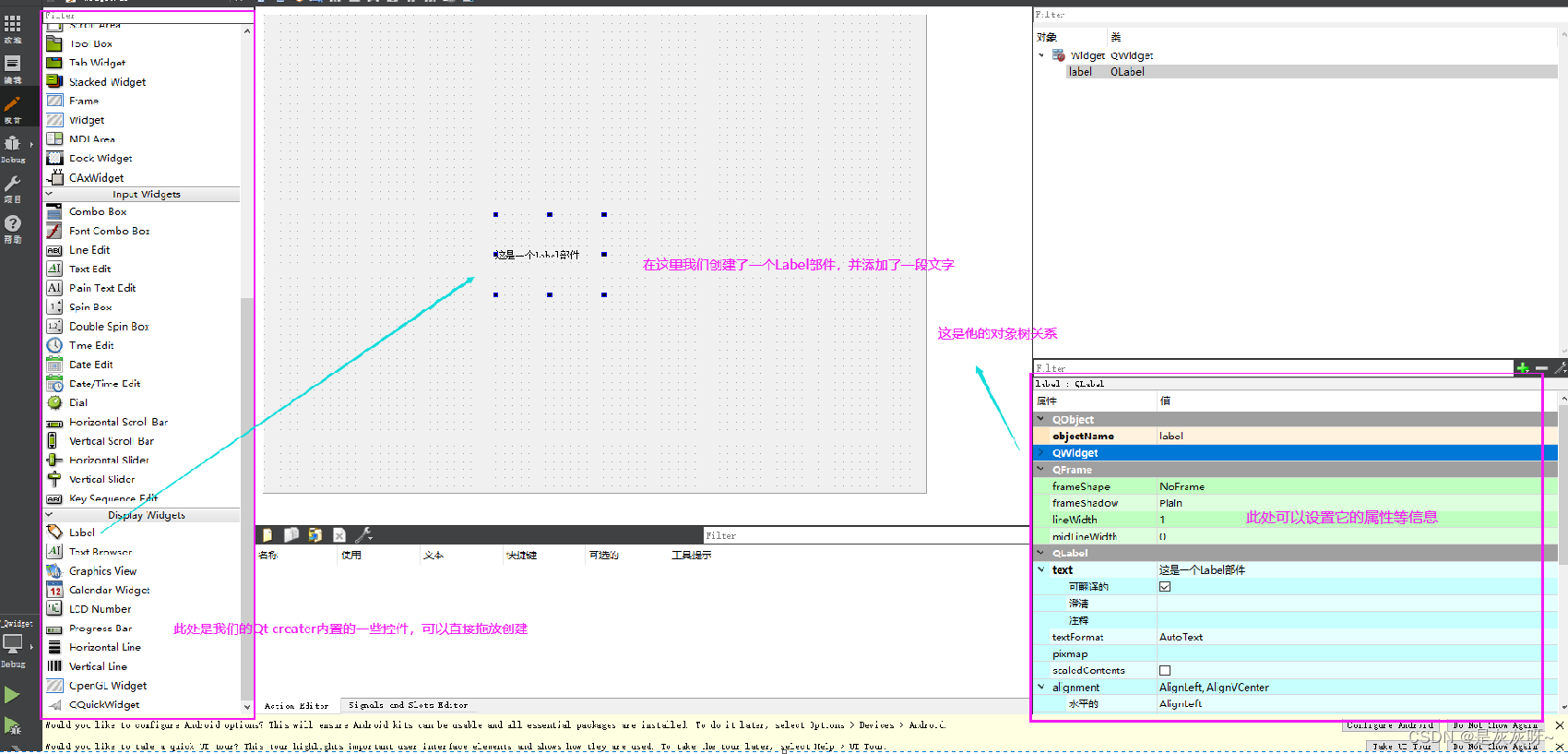Click the green Run button
Image resolution: width=1568 pixels, height=754 pixels.
tap(12, 695)
